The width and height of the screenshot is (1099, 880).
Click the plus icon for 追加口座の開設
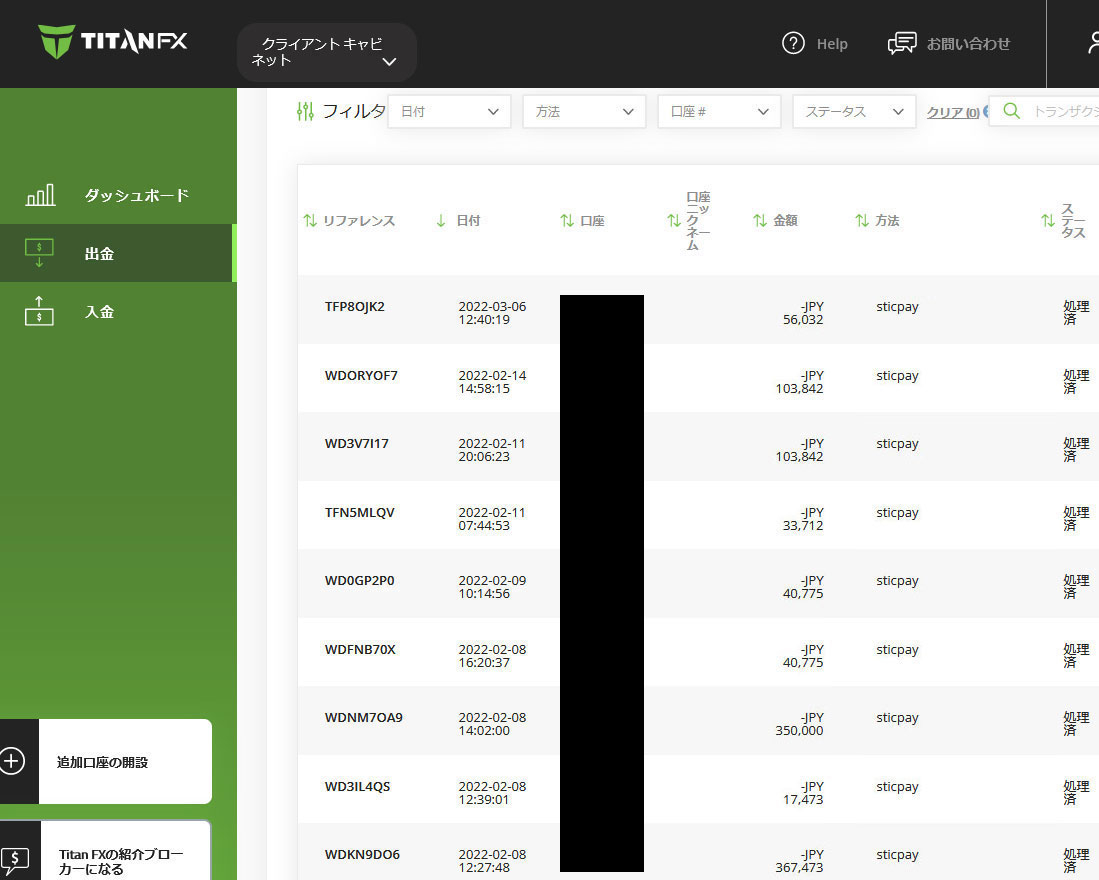[x=12, y=761]
